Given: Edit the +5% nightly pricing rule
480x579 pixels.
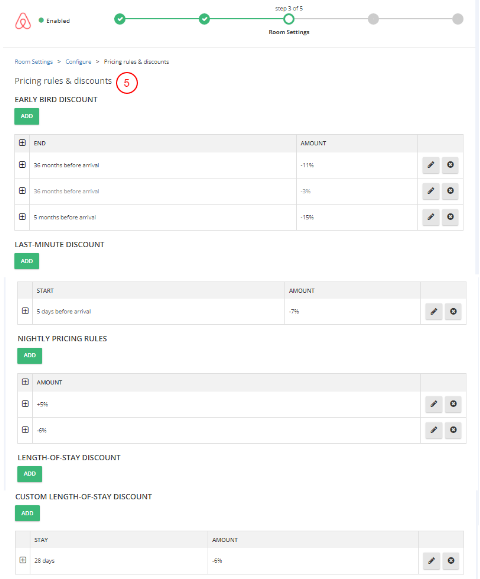Looking at the screenshot, I should (x=433, y=404).
